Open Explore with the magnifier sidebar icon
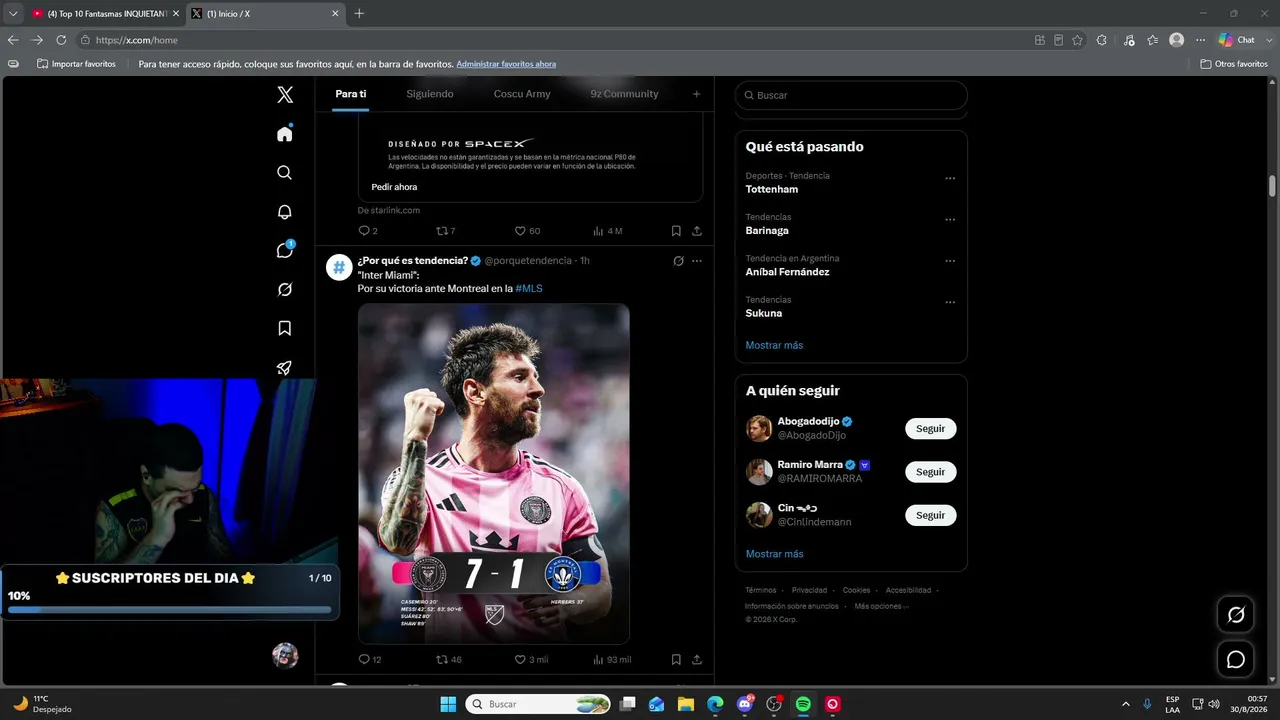 285,173
